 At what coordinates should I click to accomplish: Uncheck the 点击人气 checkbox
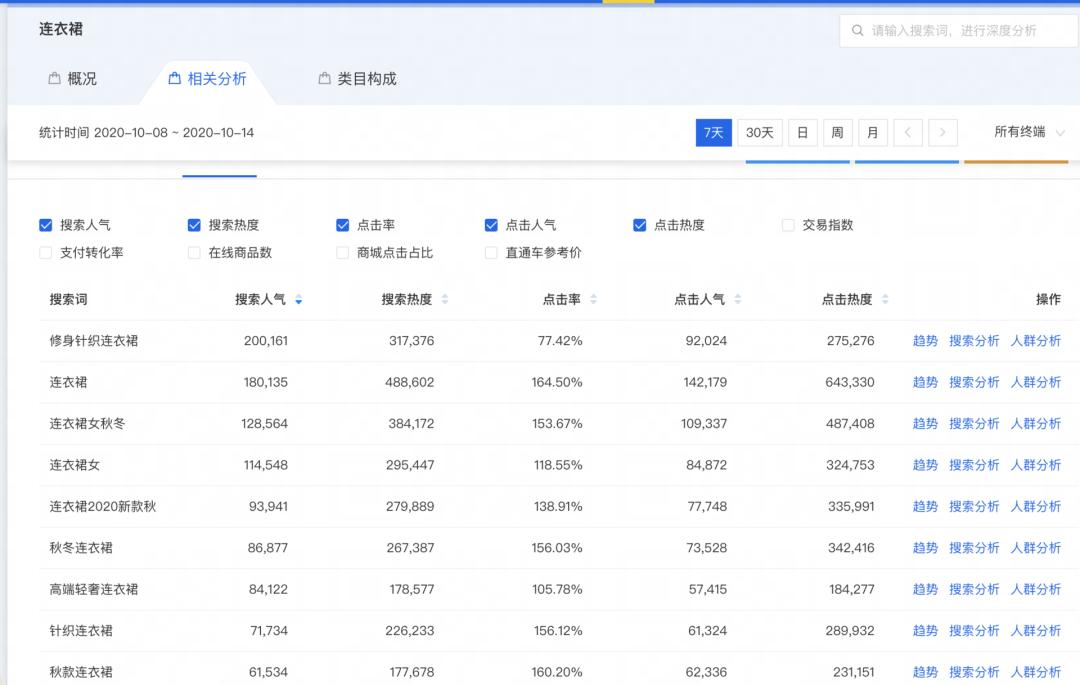490,224
